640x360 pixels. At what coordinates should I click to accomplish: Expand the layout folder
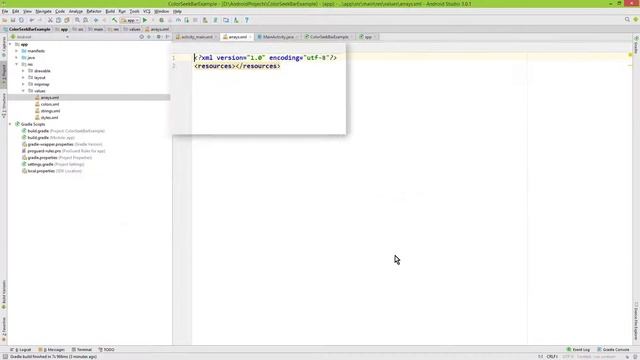pyautogui.click(x=23, y=78)
